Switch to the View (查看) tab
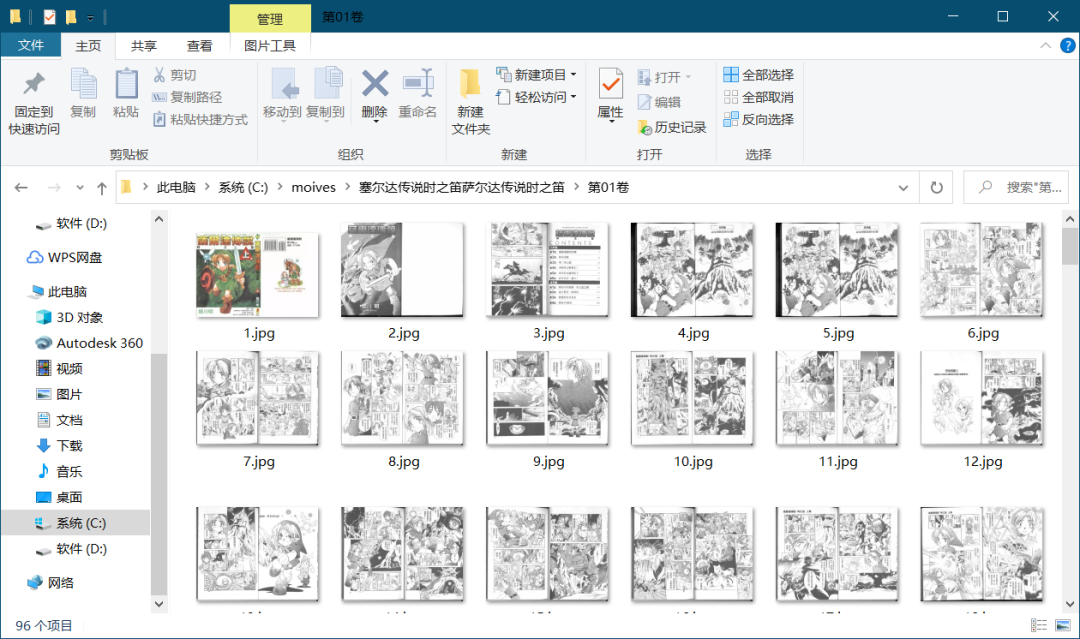This screenshot has height=639, width=1080. click(x=200, y=45)
